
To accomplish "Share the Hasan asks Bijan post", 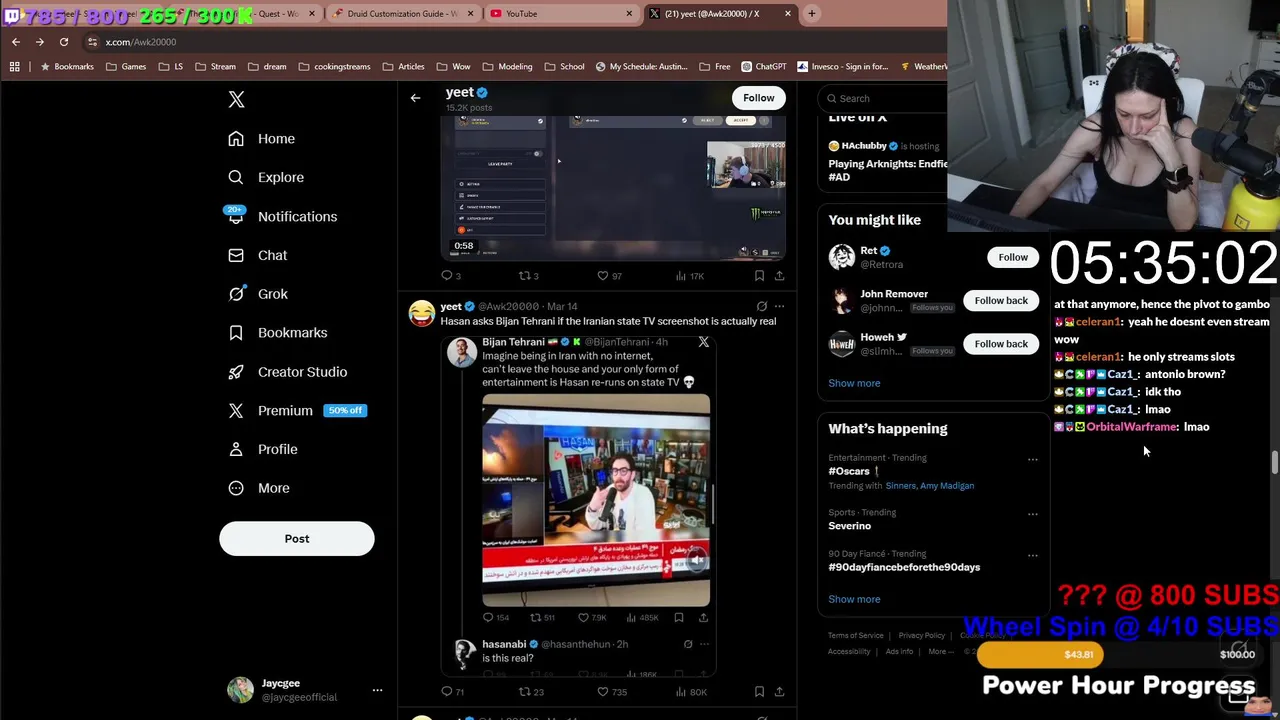I will tap(779, 692).
